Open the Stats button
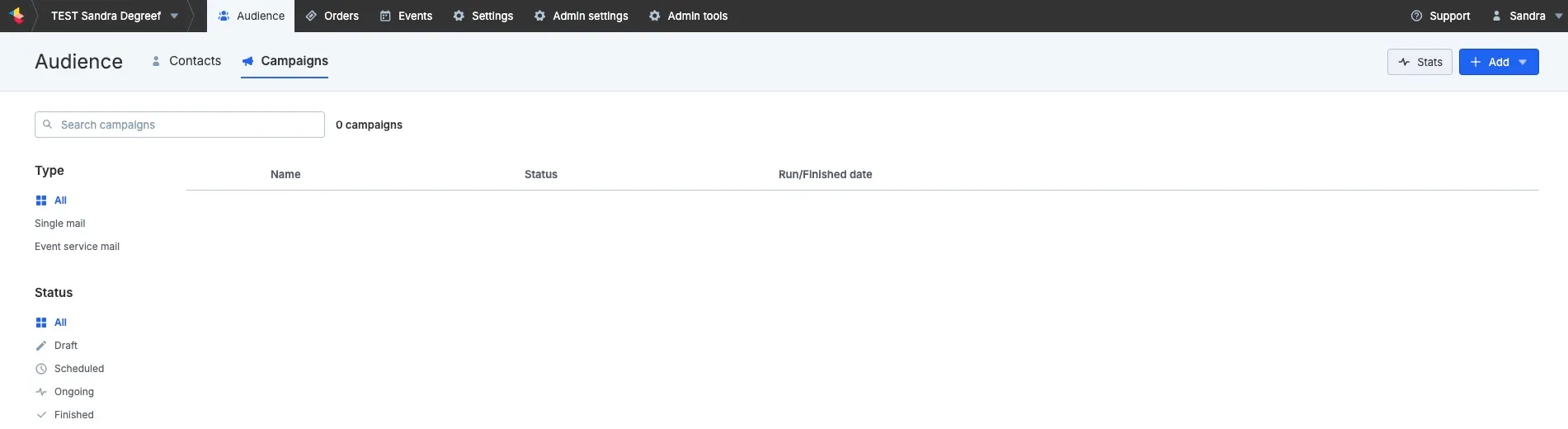This screenshot has height=429, width=1568. (1420, 62)
